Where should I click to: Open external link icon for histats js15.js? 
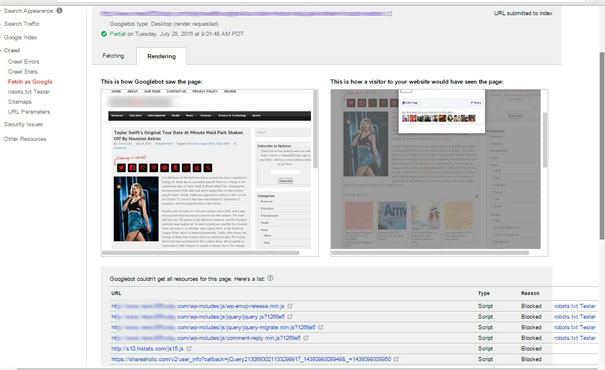click(189, 348)
